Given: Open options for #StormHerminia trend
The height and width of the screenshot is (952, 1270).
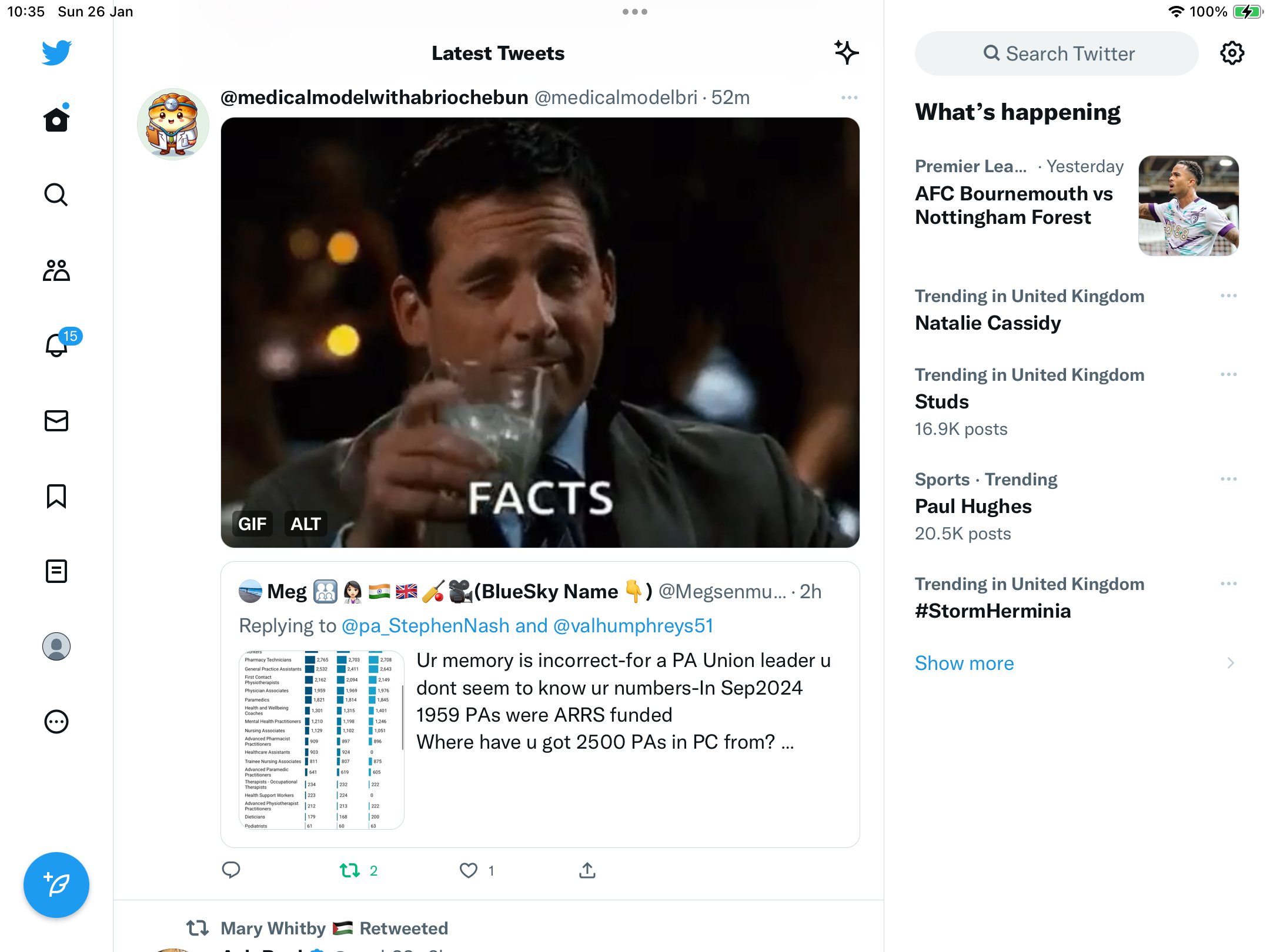Looking at the screenshot, I should pyautogui.click(x=1229, y=584).
